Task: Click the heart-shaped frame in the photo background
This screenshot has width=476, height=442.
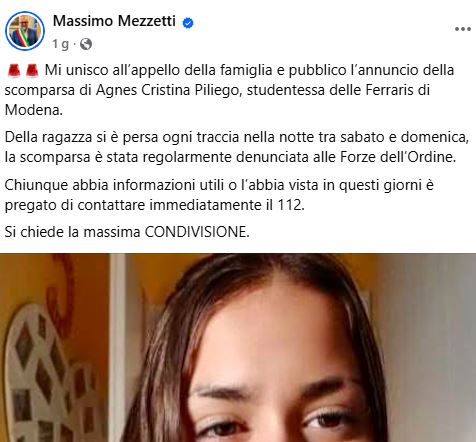Action: coord(40,371)
